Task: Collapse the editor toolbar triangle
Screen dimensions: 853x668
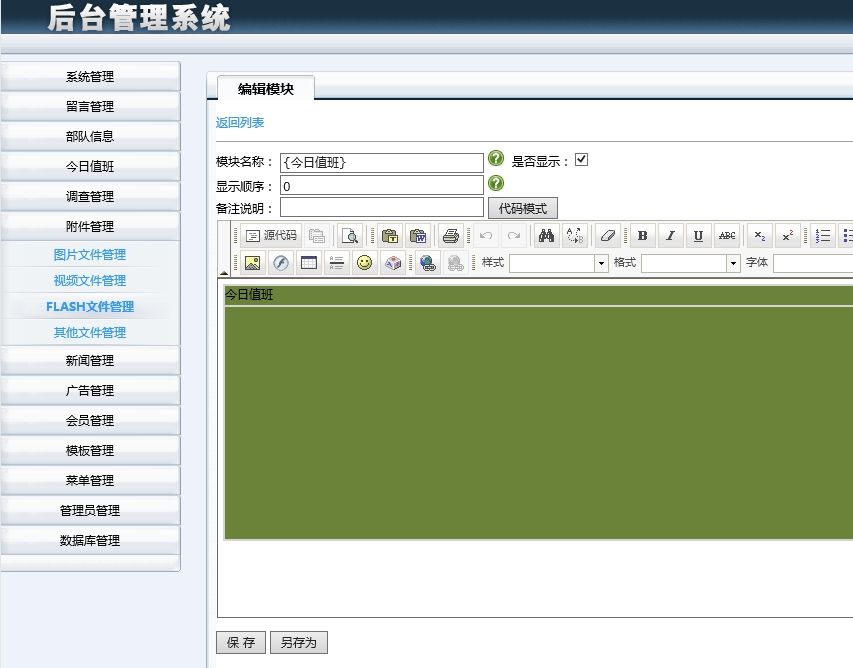Action: pyautogui.click(x=223, y=272)
